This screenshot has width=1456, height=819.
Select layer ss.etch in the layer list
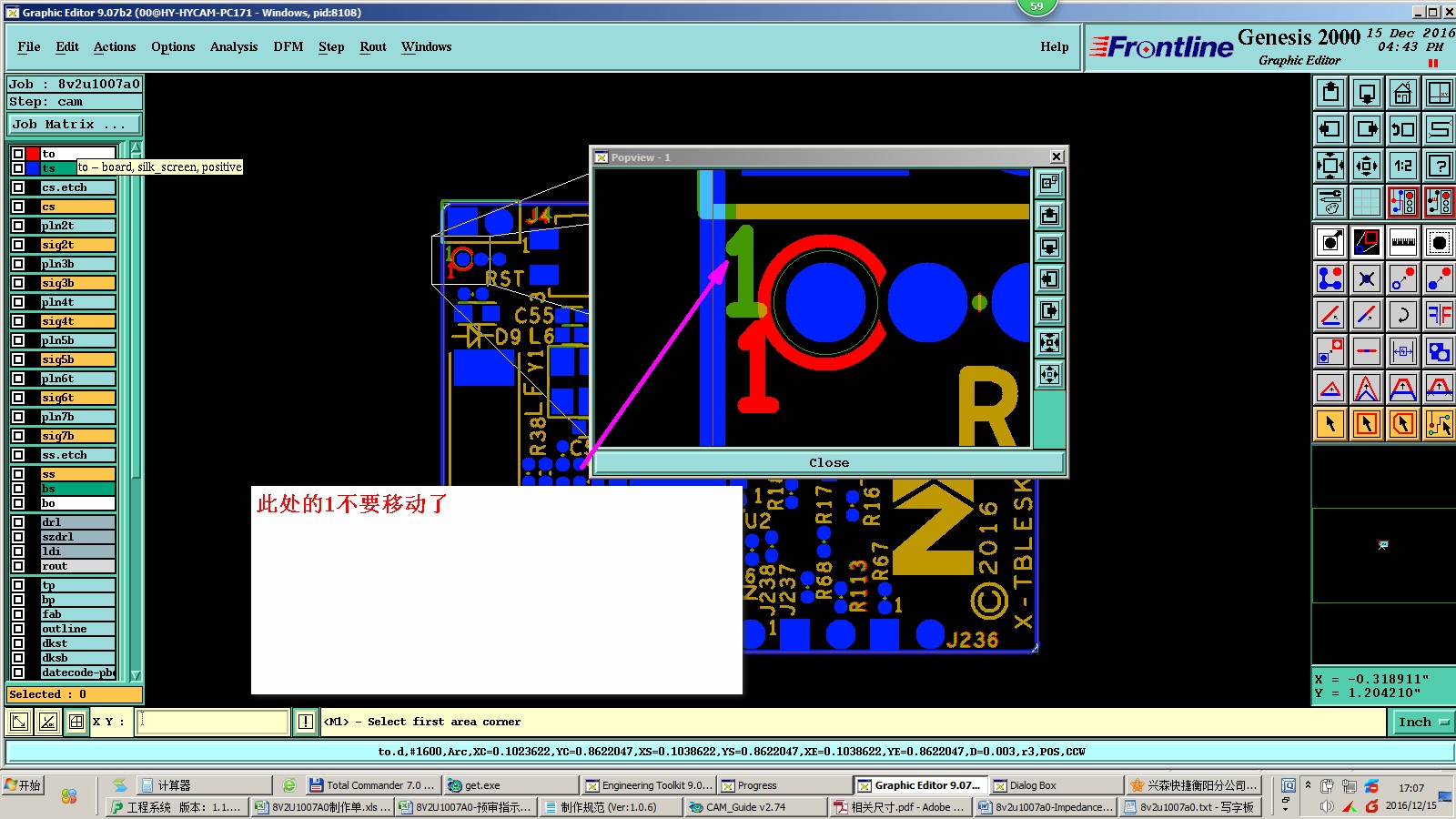78,455
